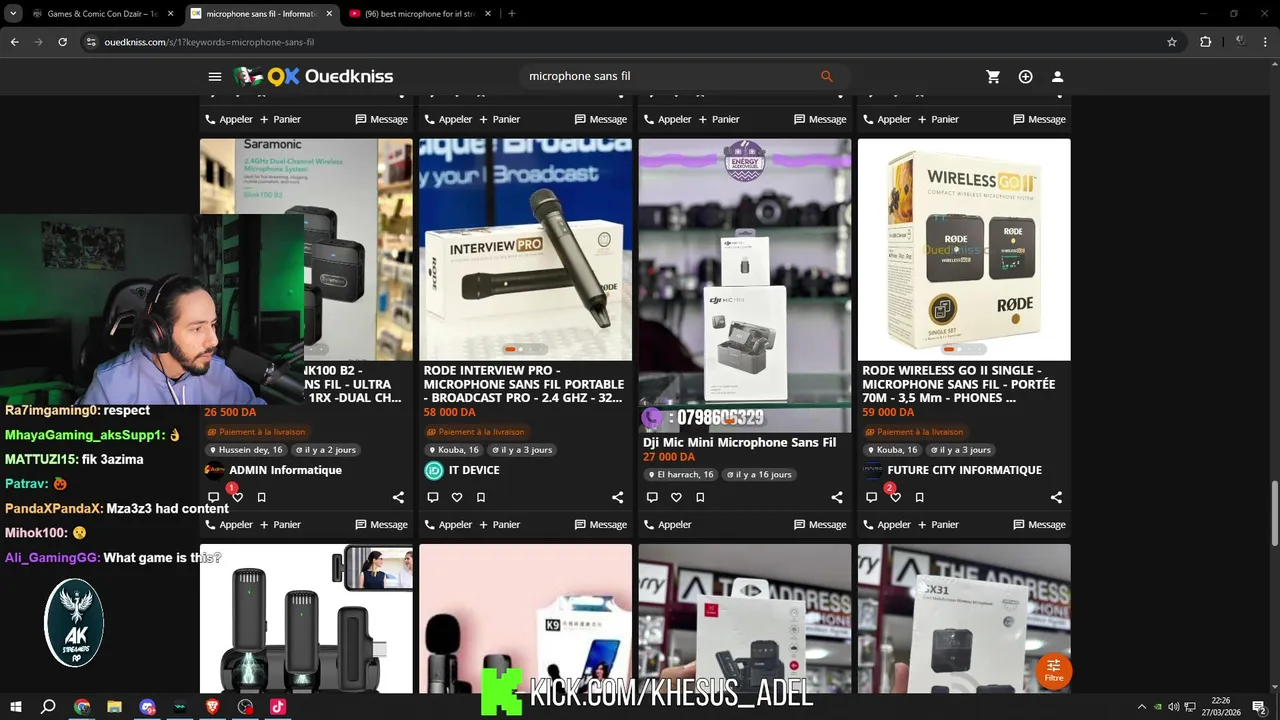1280x720 pixels.
Task: Open the notification center icon
Action: (1259, 707)
